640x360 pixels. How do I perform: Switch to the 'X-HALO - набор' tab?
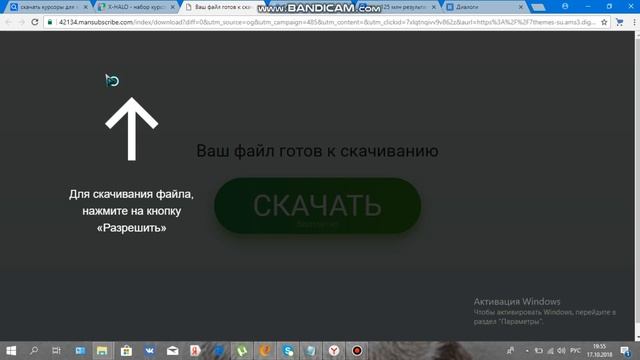(135, 7)
